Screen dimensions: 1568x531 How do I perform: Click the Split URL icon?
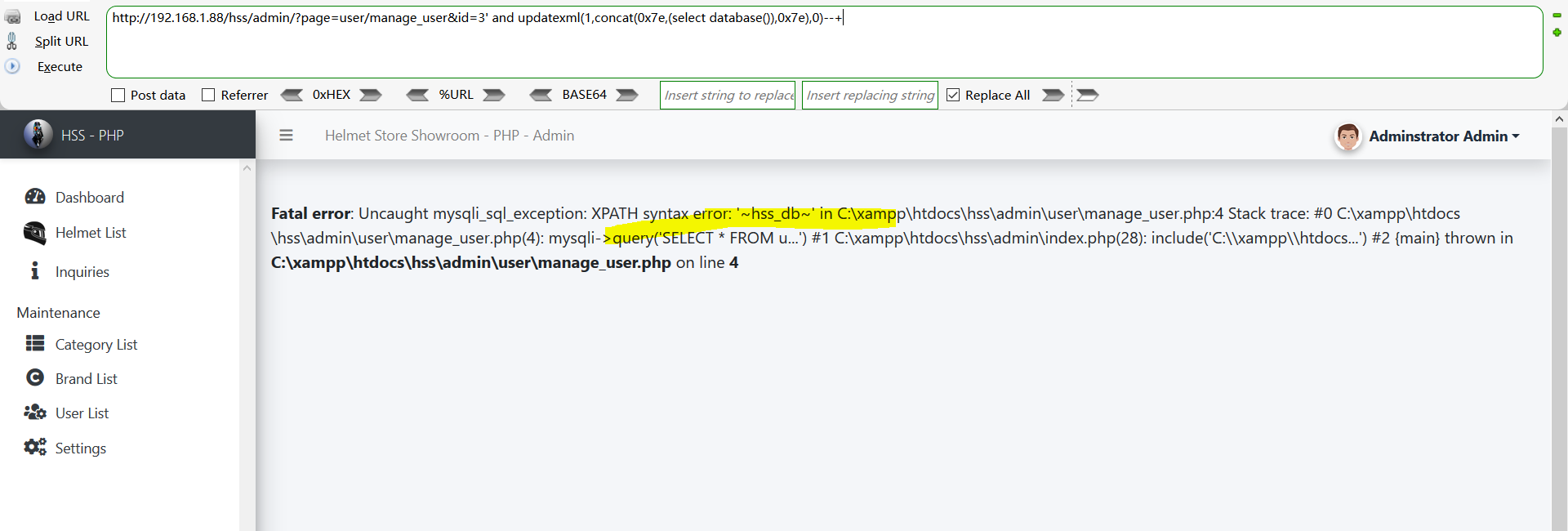click(x=11, y=41)
